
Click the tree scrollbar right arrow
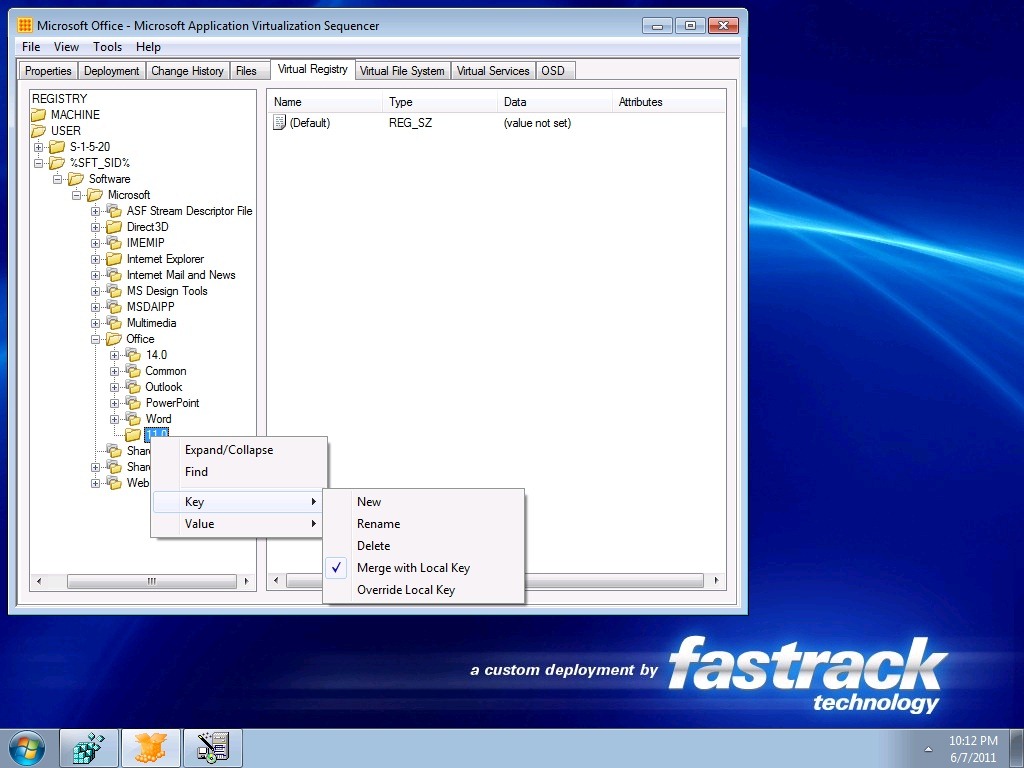(x=246, y=581)
